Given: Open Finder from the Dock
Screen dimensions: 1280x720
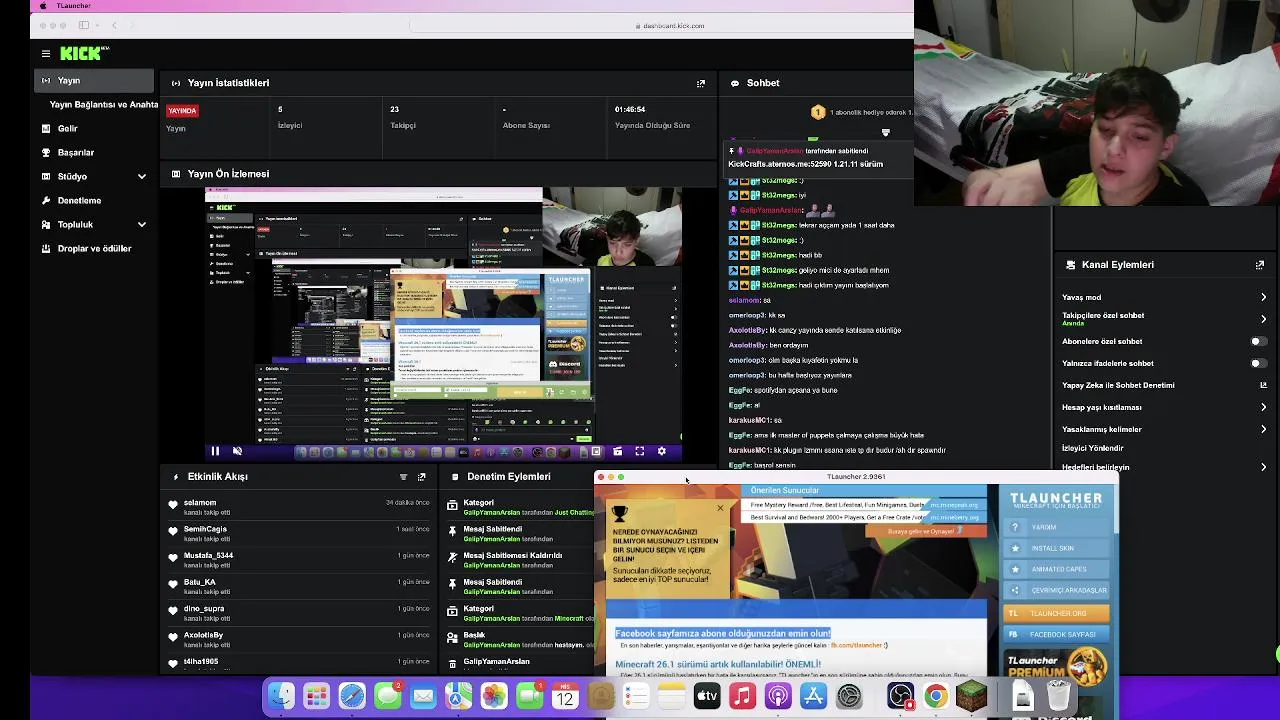Looking at the screenshot, I should click(281, 696).
